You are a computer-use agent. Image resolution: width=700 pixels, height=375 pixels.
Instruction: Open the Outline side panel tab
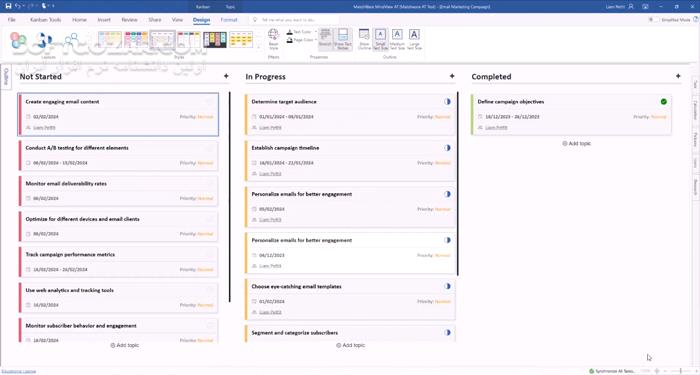6,76
